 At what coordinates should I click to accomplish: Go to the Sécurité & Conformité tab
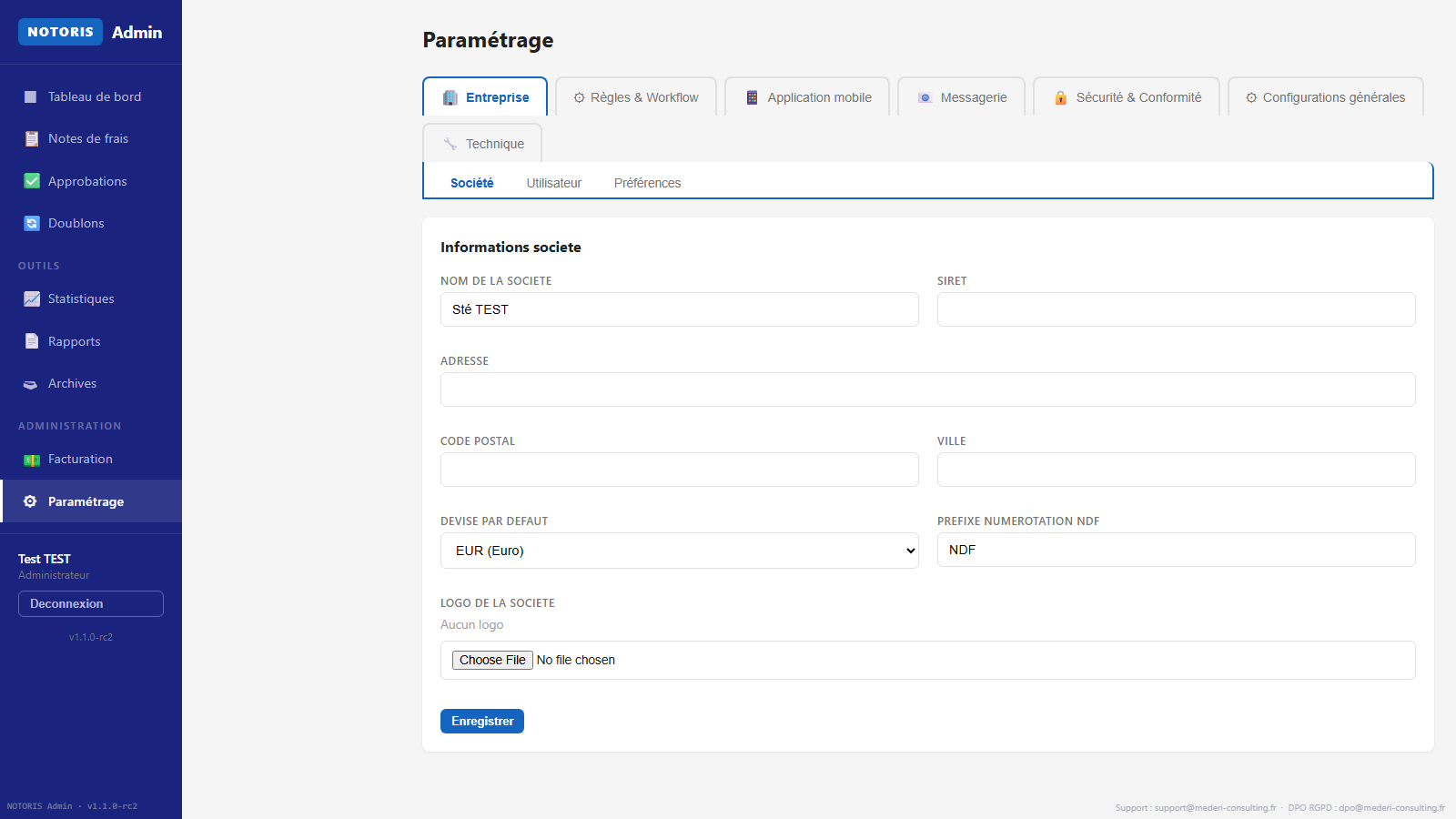[x=1127, y=97]
